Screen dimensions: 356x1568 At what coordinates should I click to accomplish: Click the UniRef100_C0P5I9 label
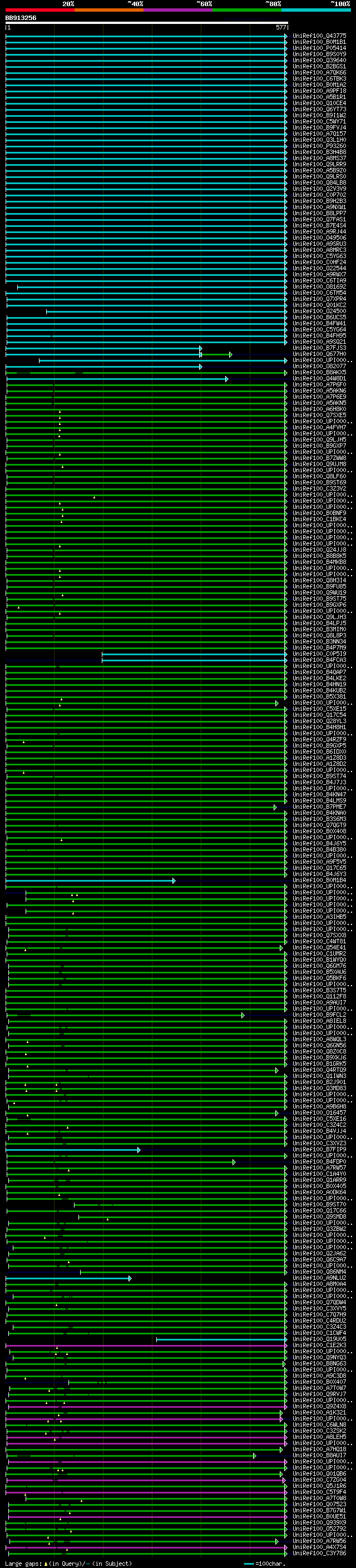pyautogui.click(x=319, y=654)
